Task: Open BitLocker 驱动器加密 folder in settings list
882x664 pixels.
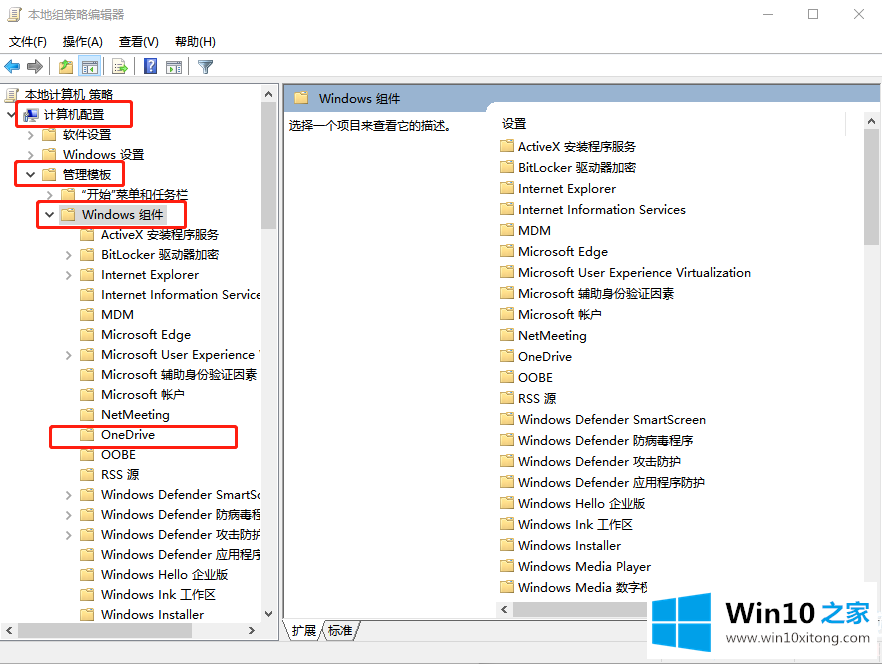Action: click(x=577, y=168)
